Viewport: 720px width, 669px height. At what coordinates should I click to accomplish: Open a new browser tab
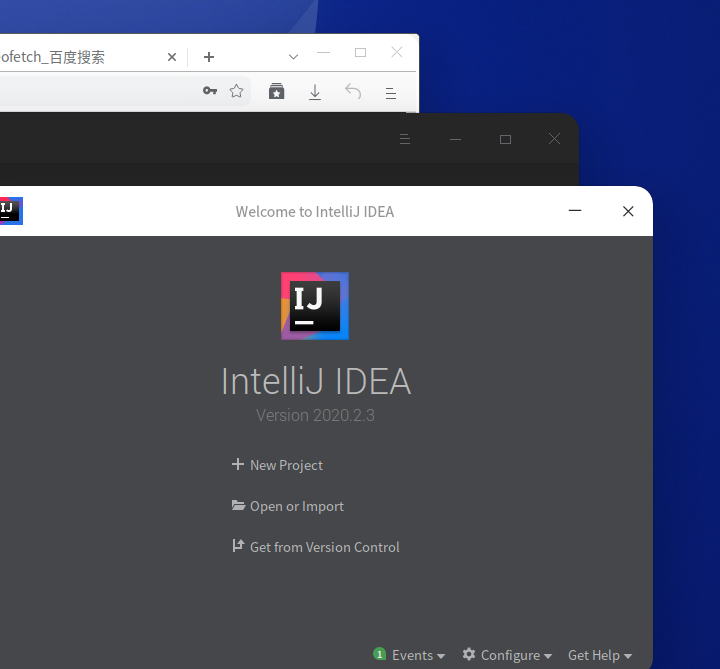coord(209,57)
